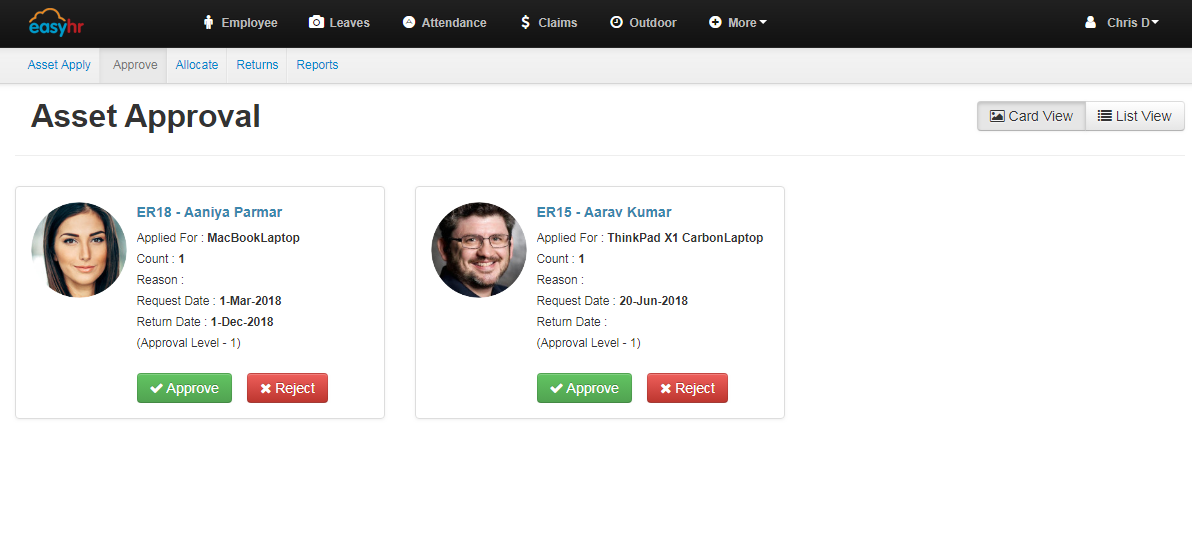The height and width of the screenshot is (549, 1192).
Task: Click the easyhr logo
Action: pyautogui.click(x=56, y=22)
